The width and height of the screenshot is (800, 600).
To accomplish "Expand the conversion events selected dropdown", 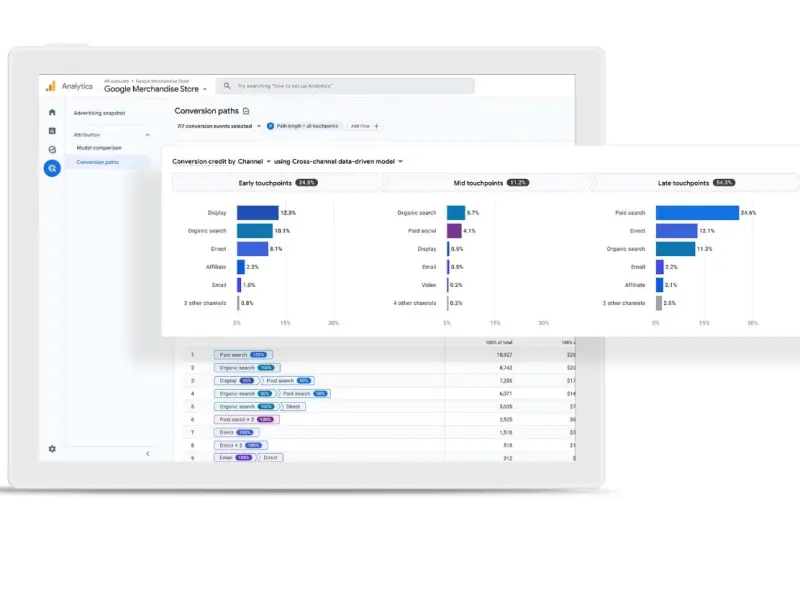I will point(258,126).
